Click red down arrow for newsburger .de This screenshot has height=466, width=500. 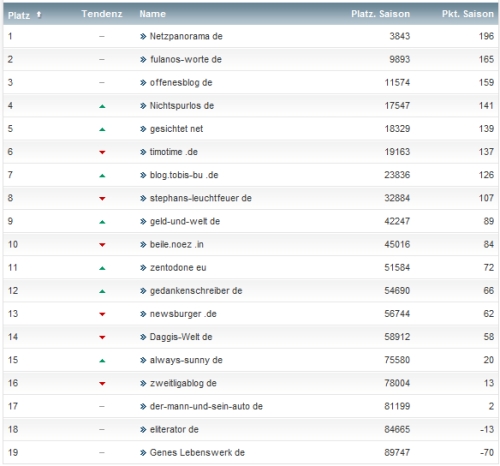[102, 314]
